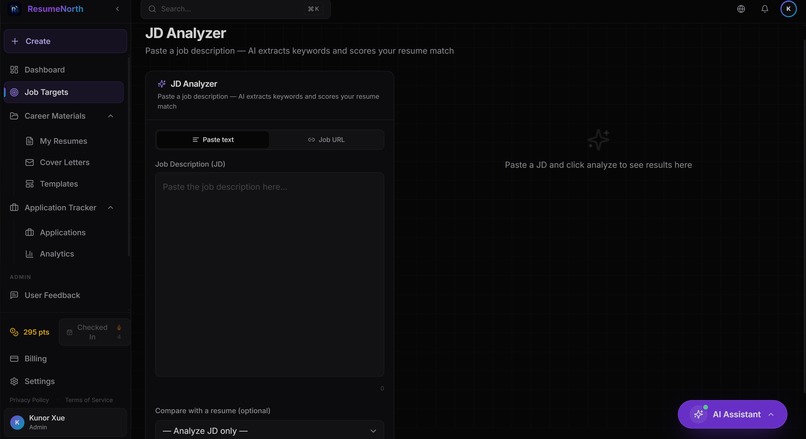Click the ⌘K shortcut badge
806x439 pixels.
[314, 9]
